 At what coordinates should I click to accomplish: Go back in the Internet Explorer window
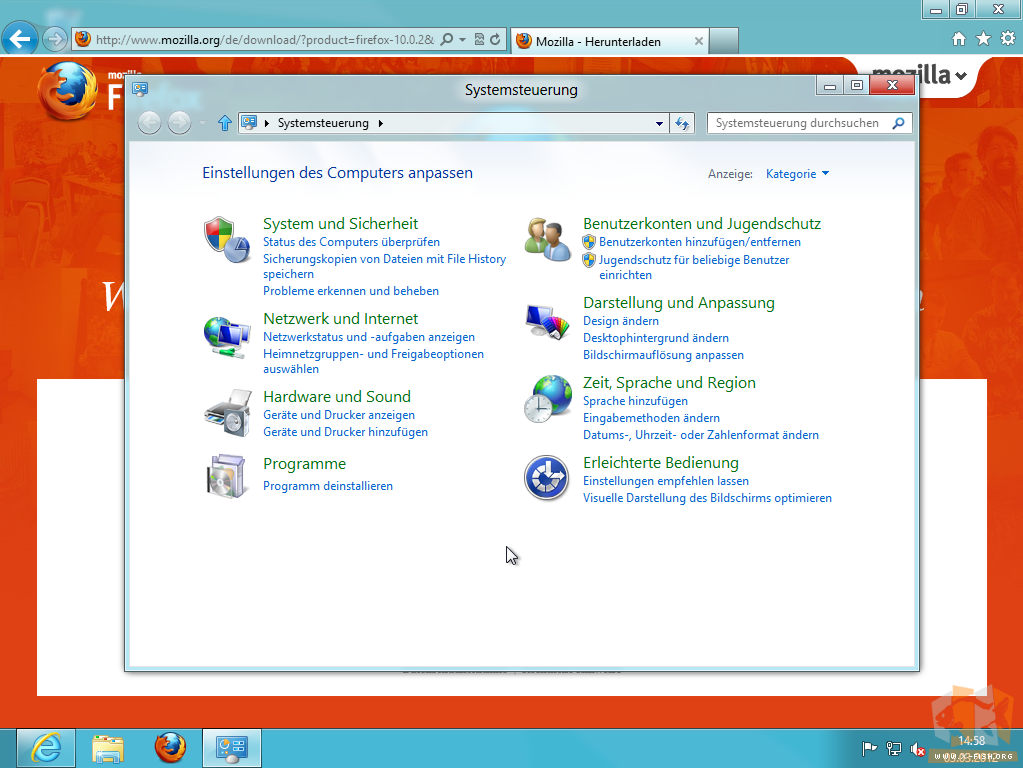[x=20, y=39]
